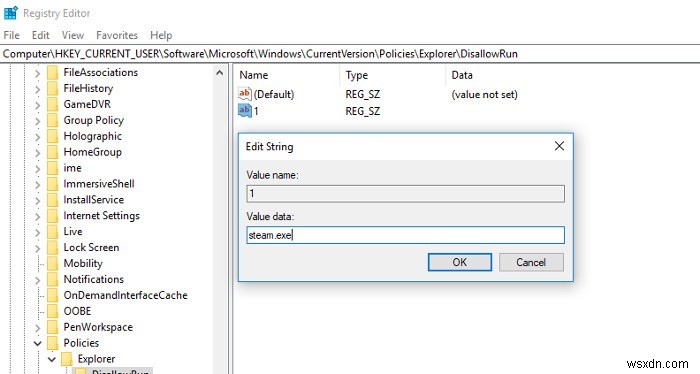Select the Mobility tree label

pyautogui.click(x=83, y=263)
